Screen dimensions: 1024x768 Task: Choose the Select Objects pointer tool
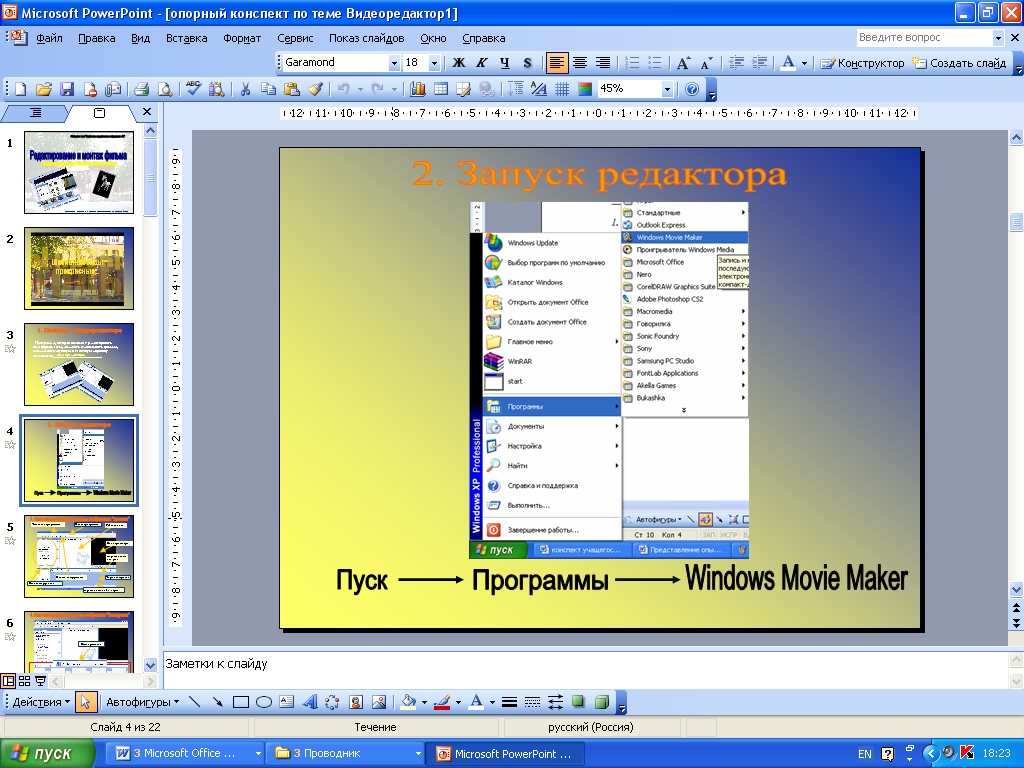click(85, 702)
